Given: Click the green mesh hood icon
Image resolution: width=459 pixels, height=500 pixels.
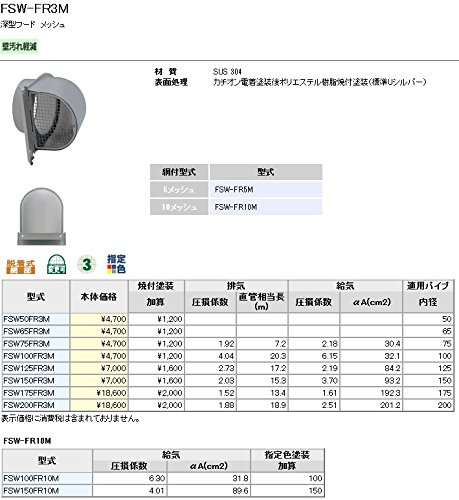Looking at the screenshot, I should (56, 264).
